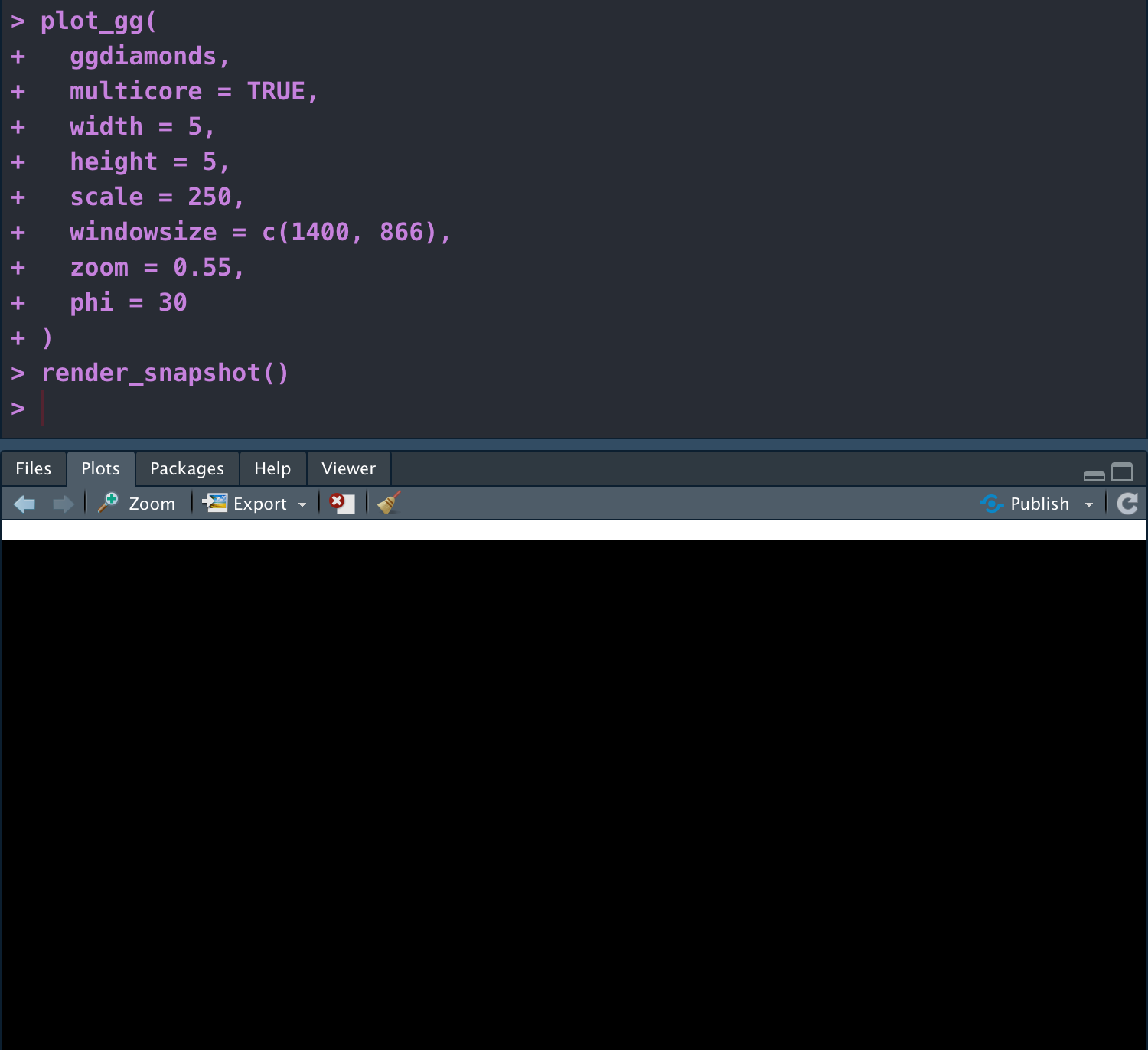Switch to the Packages tab
The width and height of the screenshot is (1148, 1050).
(187, 468)
